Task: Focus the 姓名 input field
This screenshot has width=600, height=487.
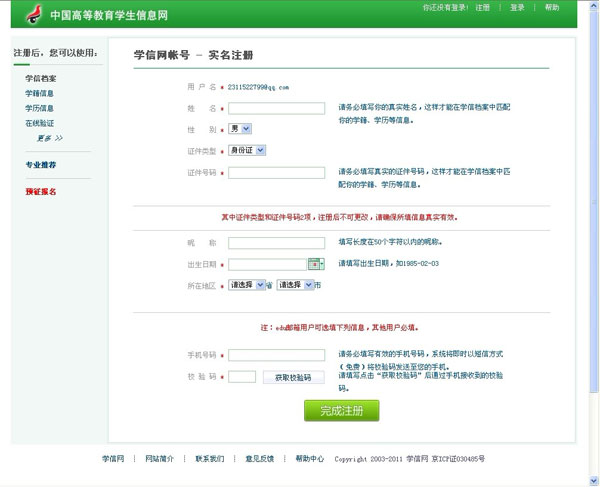Action: point(276,108)
